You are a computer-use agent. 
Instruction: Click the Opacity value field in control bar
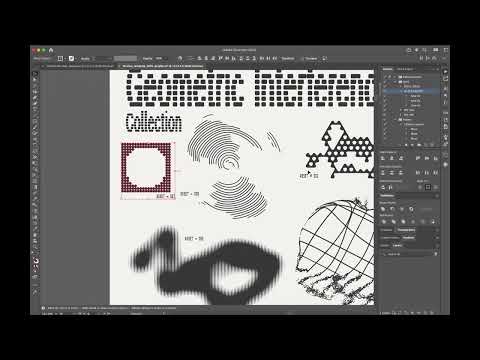[x=159, y=58]
